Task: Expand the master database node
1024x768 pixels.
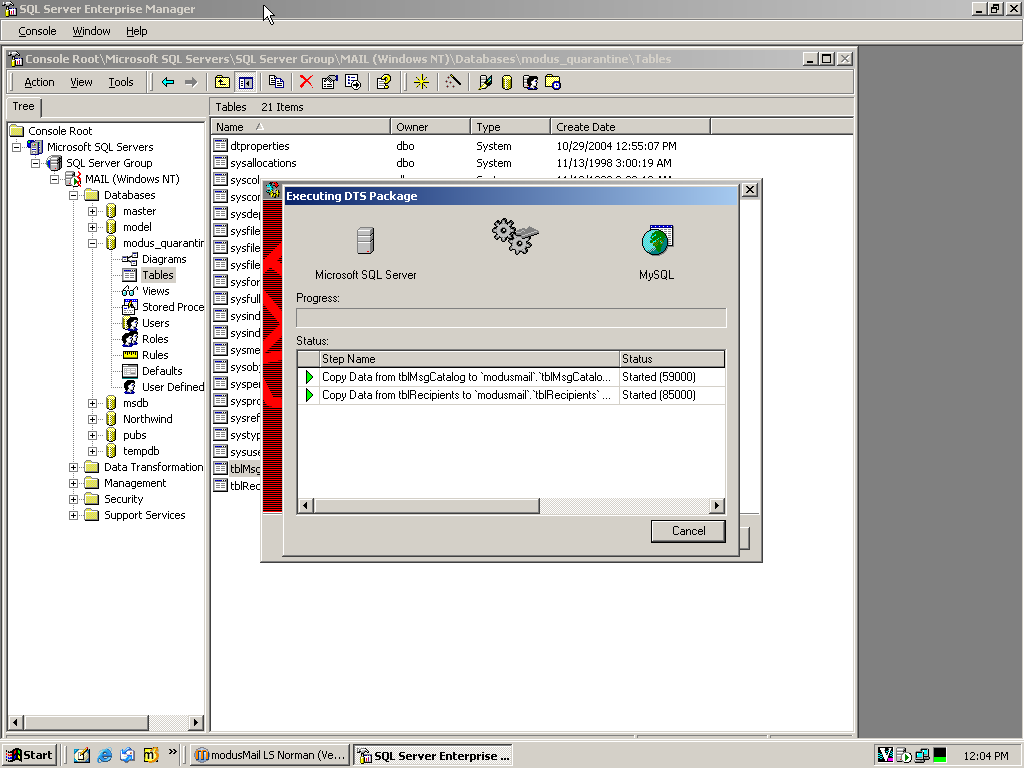Action: coord(93,212)
